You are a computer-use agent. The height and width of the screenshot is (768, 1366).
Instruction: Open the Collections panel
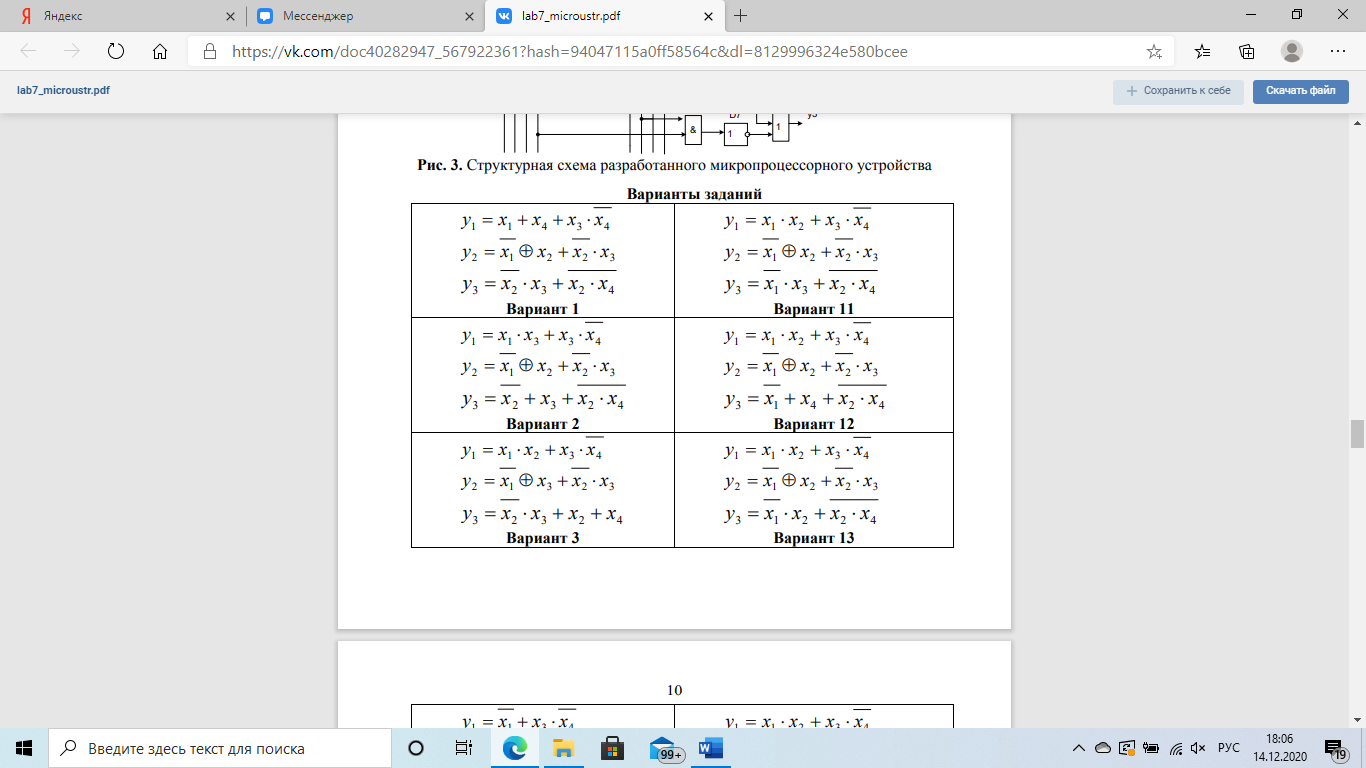pyautogui.click(x=1247, y=52)
